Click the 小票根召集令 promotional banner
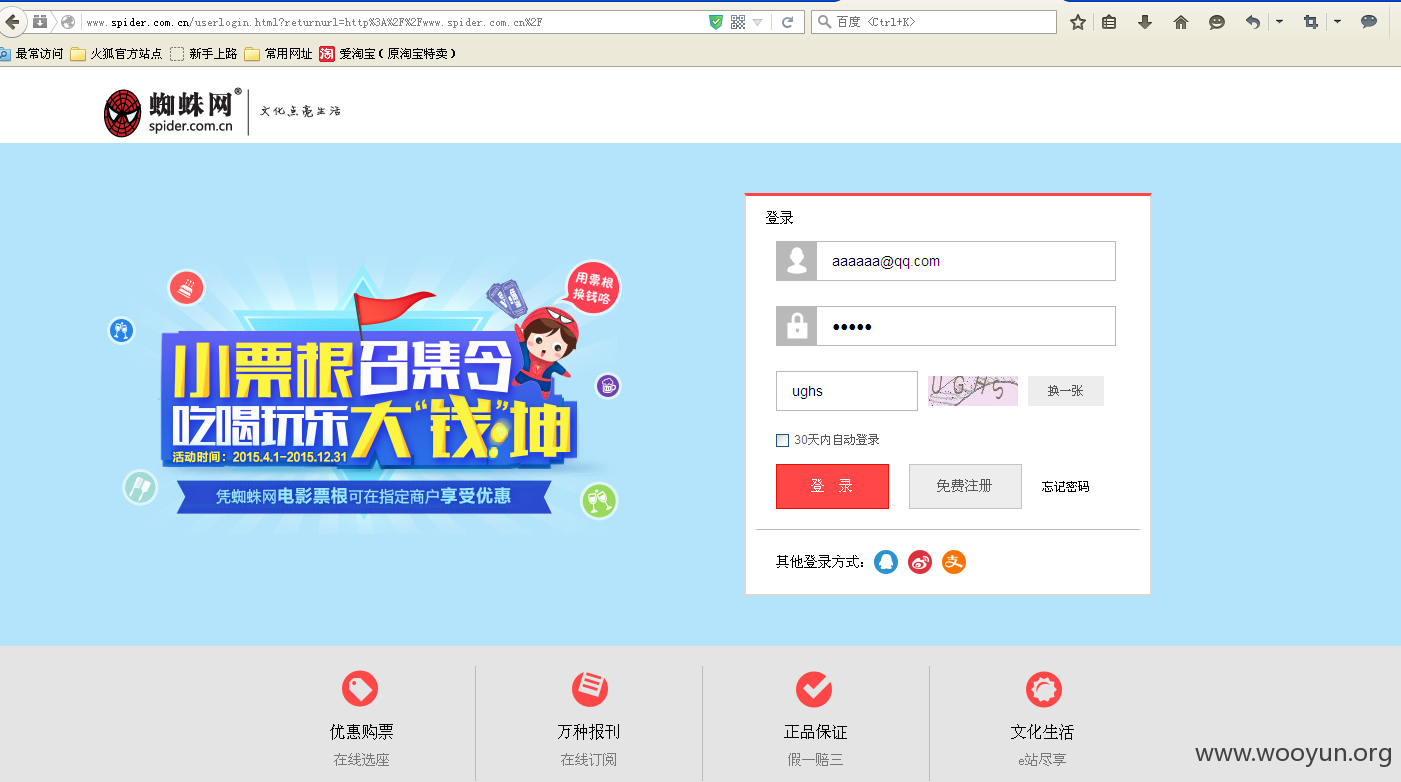Image resolution: width=1401 pixels, height=782 pixels. pos(365,395)
